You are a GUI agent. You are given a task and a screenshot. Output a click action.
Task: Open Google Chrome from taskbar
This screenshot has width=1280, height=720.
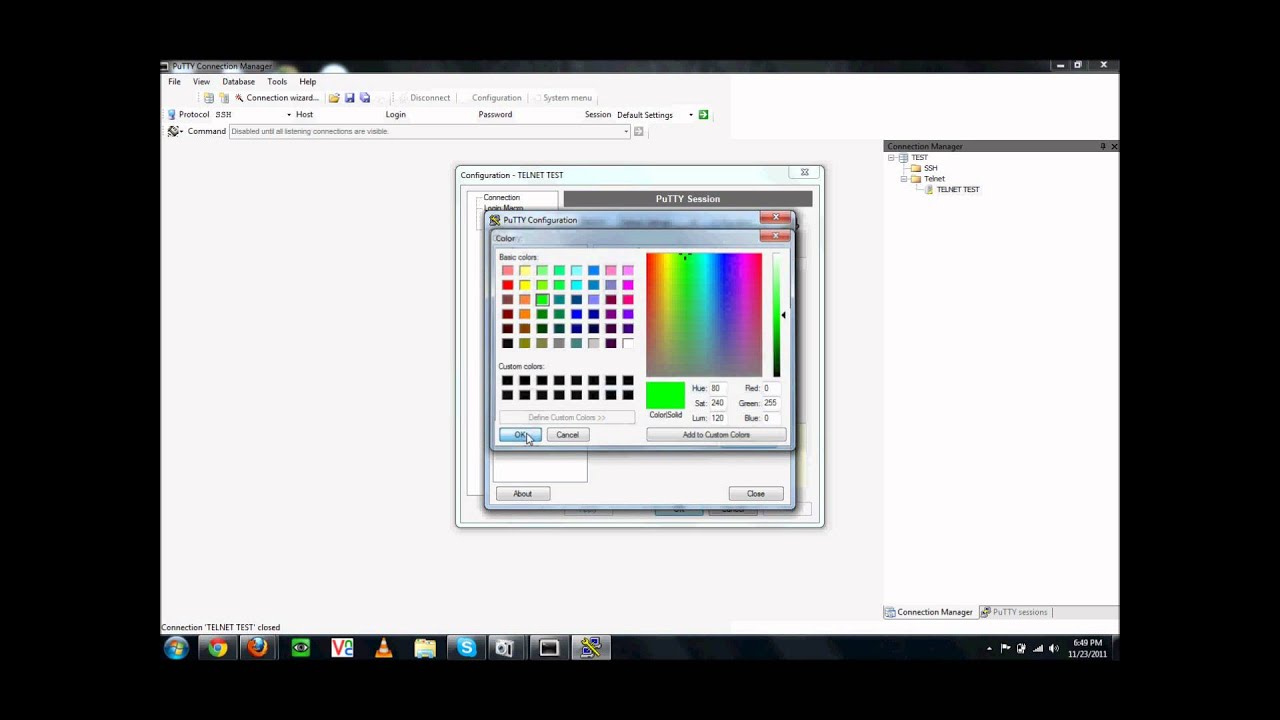[x=217, y=648]
